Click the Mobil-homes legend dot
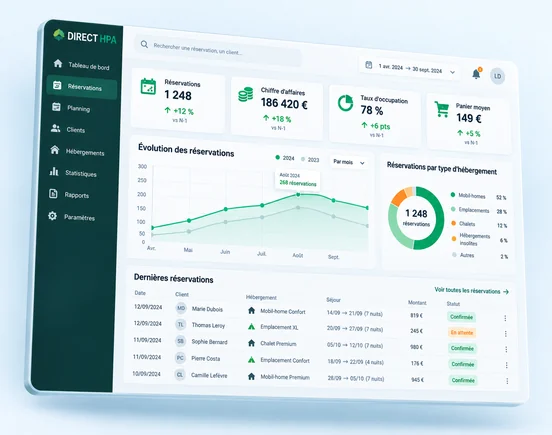 pos(453,195)
